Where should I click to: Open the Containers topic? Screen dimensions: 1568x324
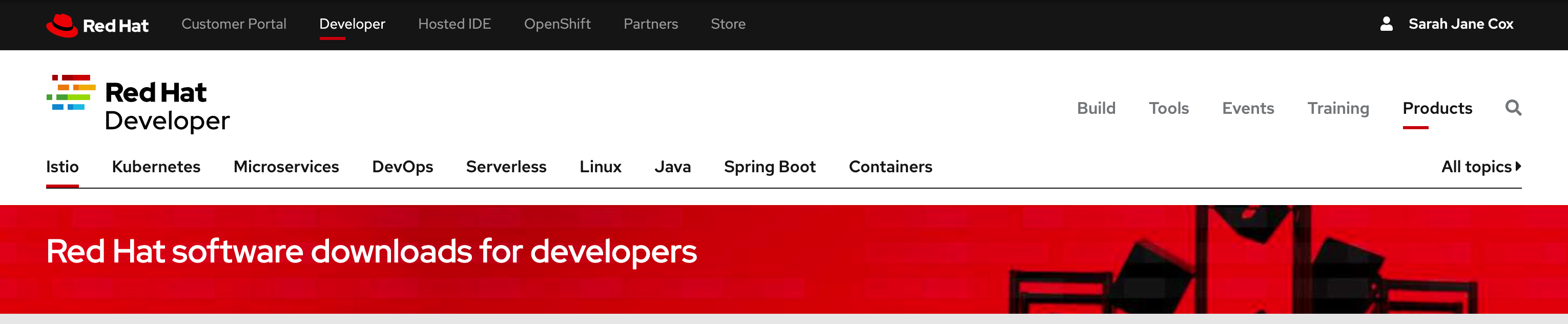pos(890,166)
